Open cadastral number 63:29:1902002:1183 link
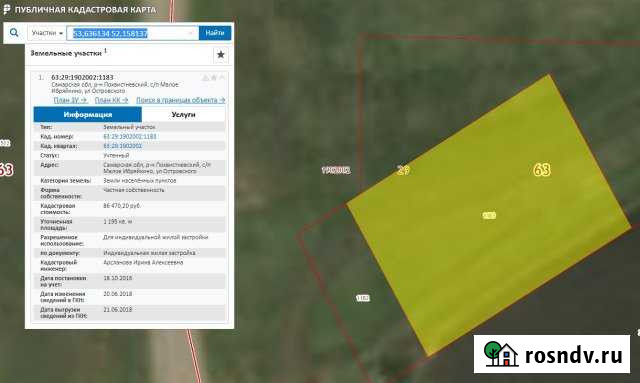 click(130, 136)
